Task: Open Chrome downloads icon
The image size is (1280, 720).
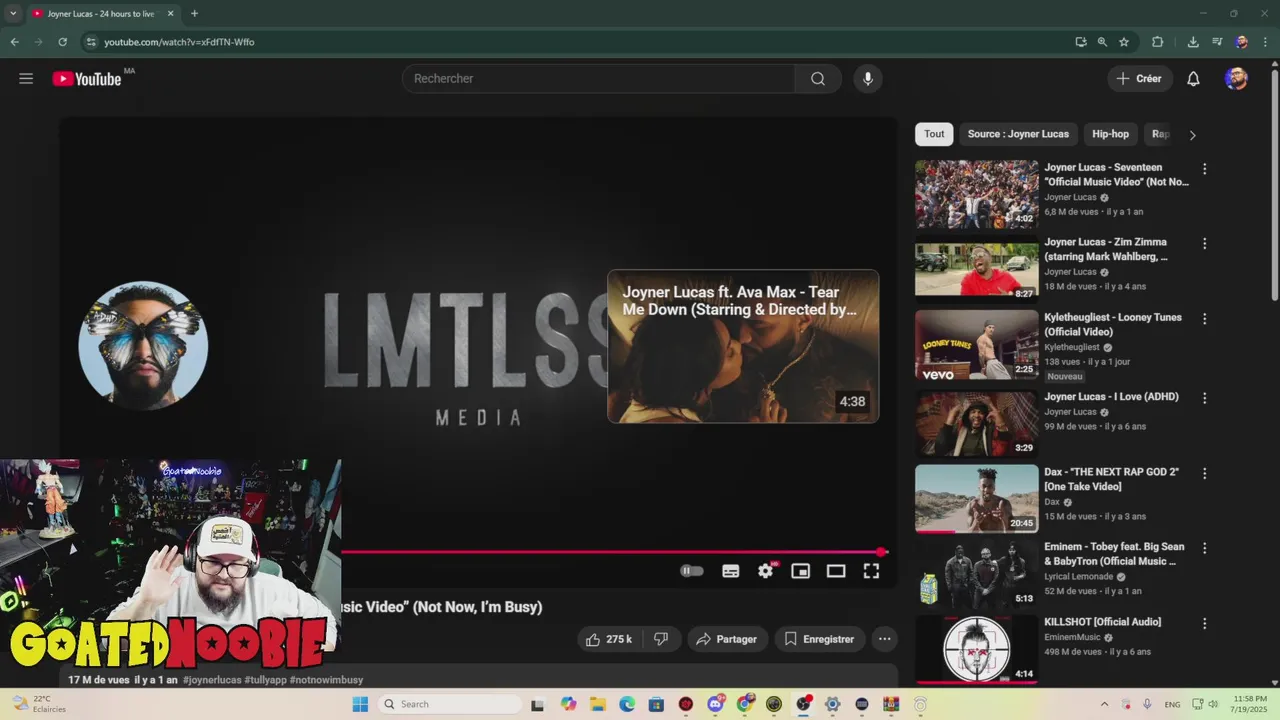Action: point(1193,42)
